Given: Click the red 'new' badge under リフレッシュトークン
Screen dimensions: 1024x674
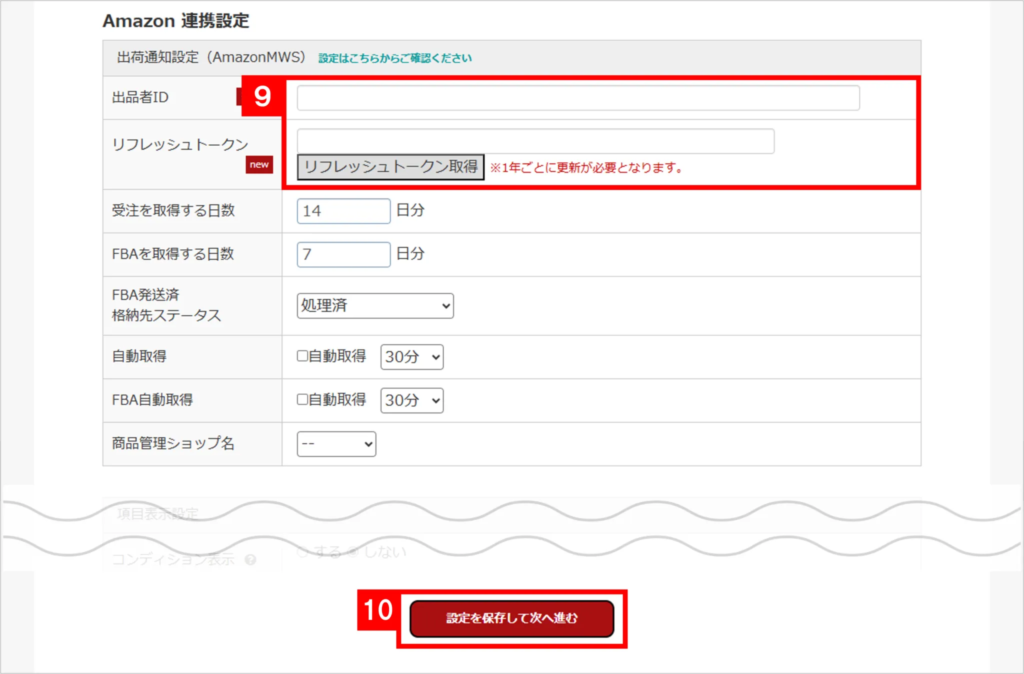Looking at the screenshot, I should click(x=259, y=165).
